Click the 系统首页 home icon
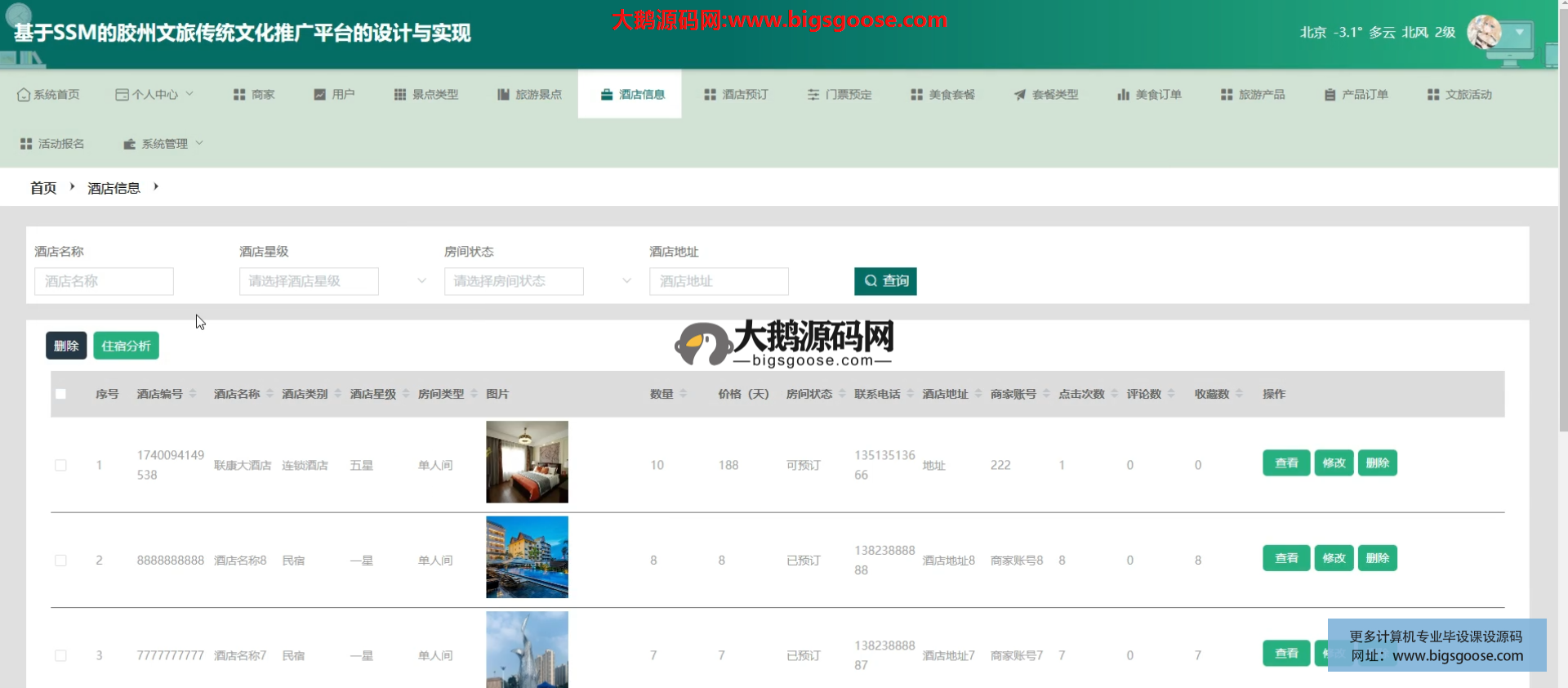Viewport: 1568px width, 688px height. click(x=23, y=95)
